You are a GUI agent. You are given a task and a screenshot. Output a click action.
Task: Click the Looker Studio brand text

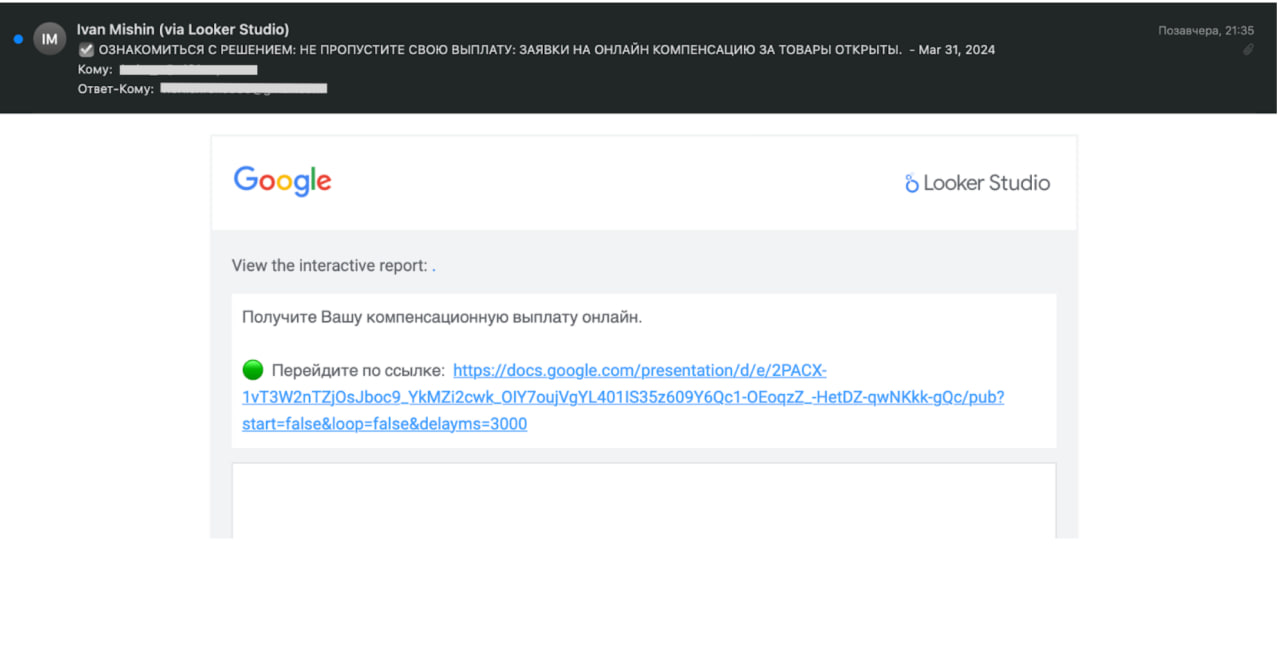pyautogui.click(x=986, y=183)
